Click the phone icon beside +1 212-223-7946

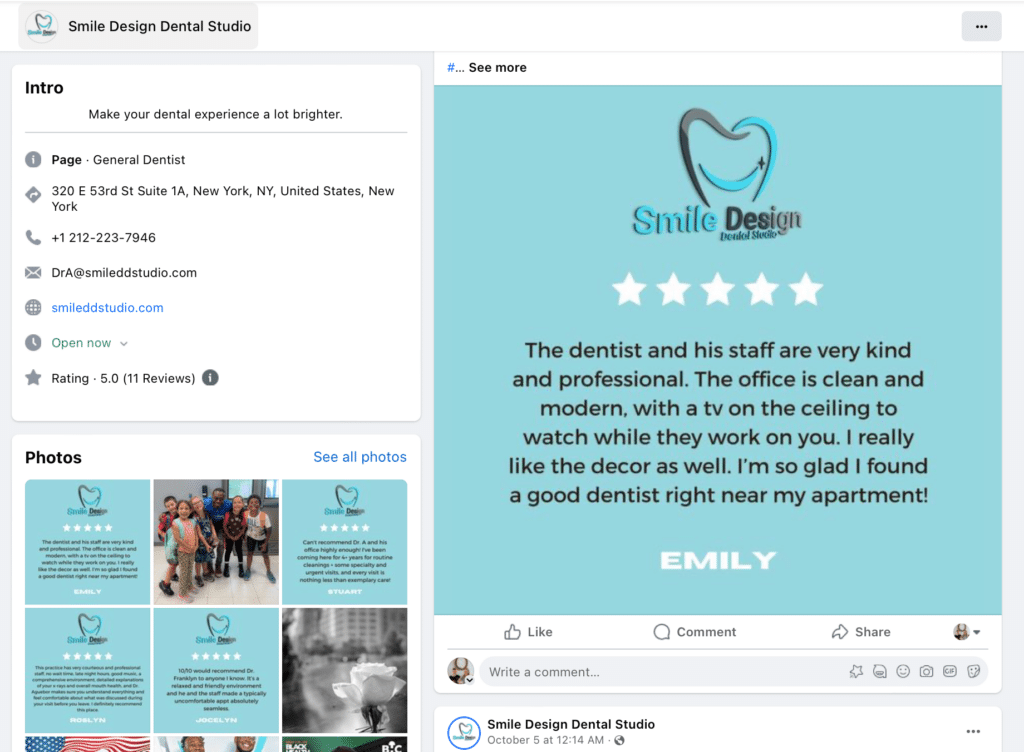coord(33,238)
